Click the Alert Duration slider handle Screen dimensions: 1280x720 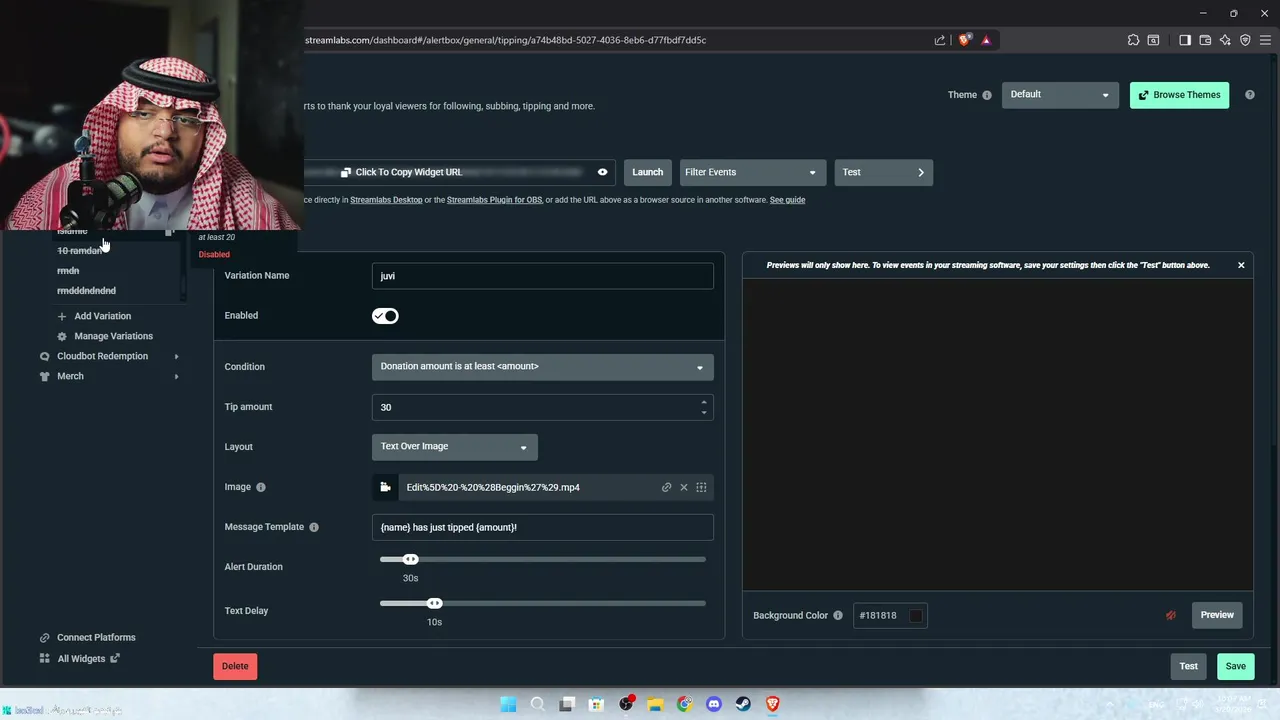[410, 559]
